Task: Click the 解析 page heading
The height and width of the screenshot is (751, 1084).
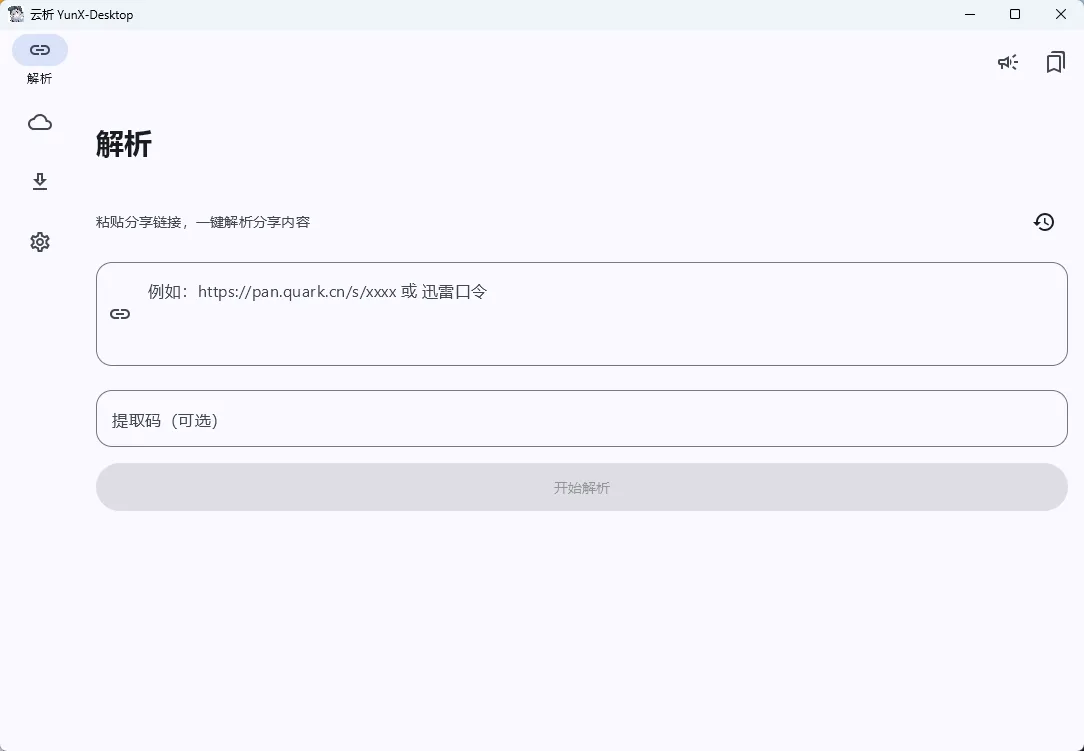Action: tap(124, 145)
